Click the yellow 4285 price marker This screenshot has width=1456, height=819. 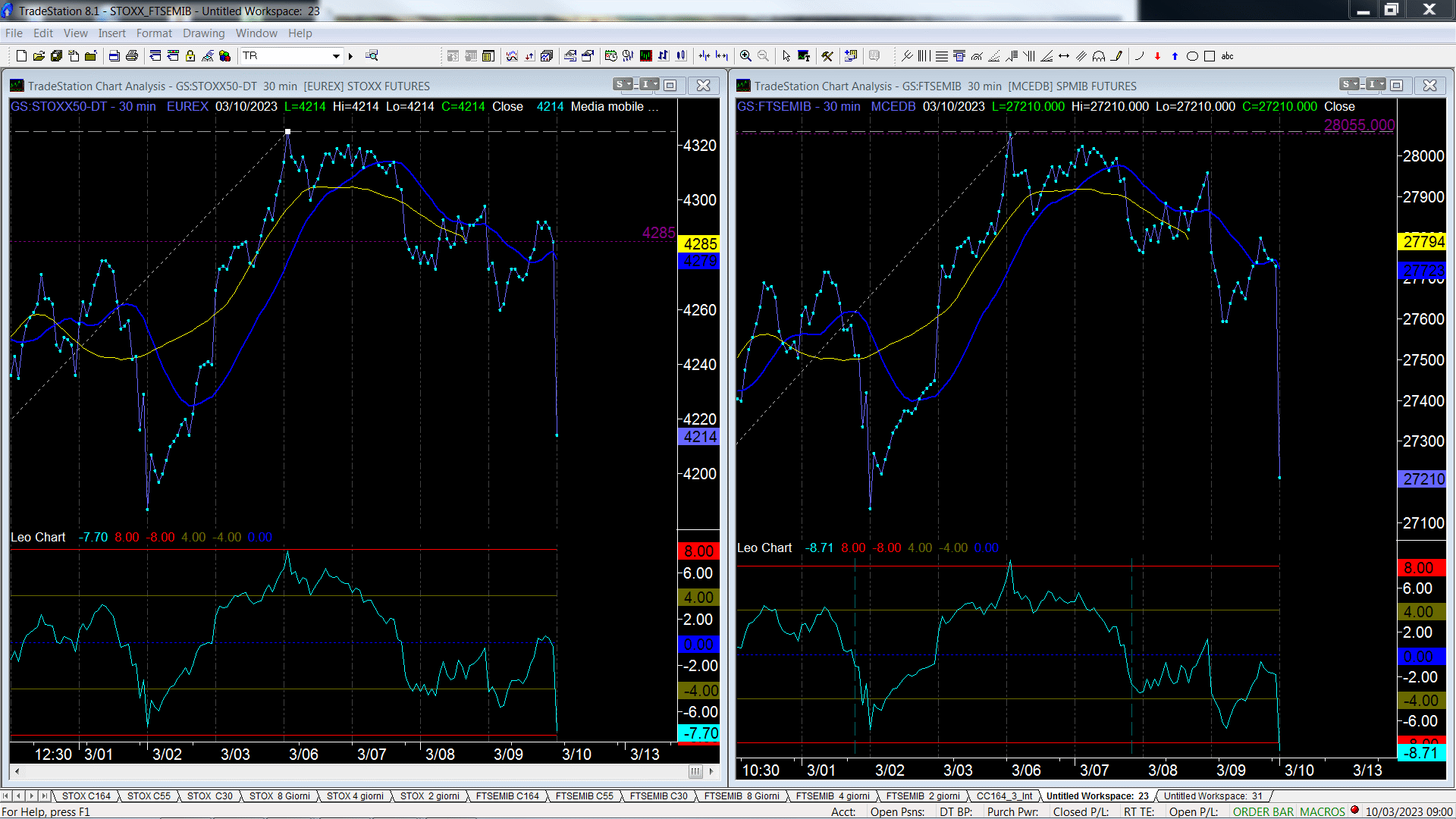tap(698, 244)
